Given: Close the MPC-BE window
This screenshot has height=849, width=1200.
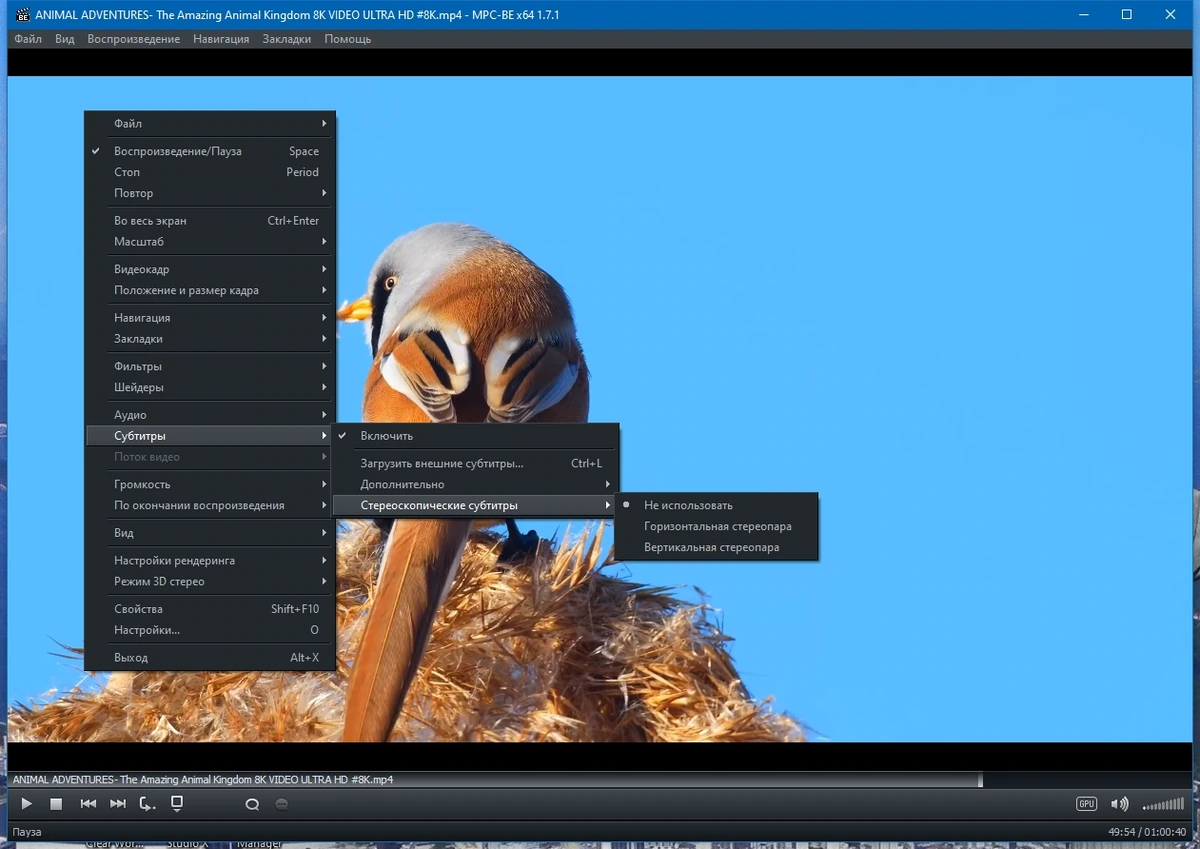Looking at the screenshot, I should click(1171, 15).
